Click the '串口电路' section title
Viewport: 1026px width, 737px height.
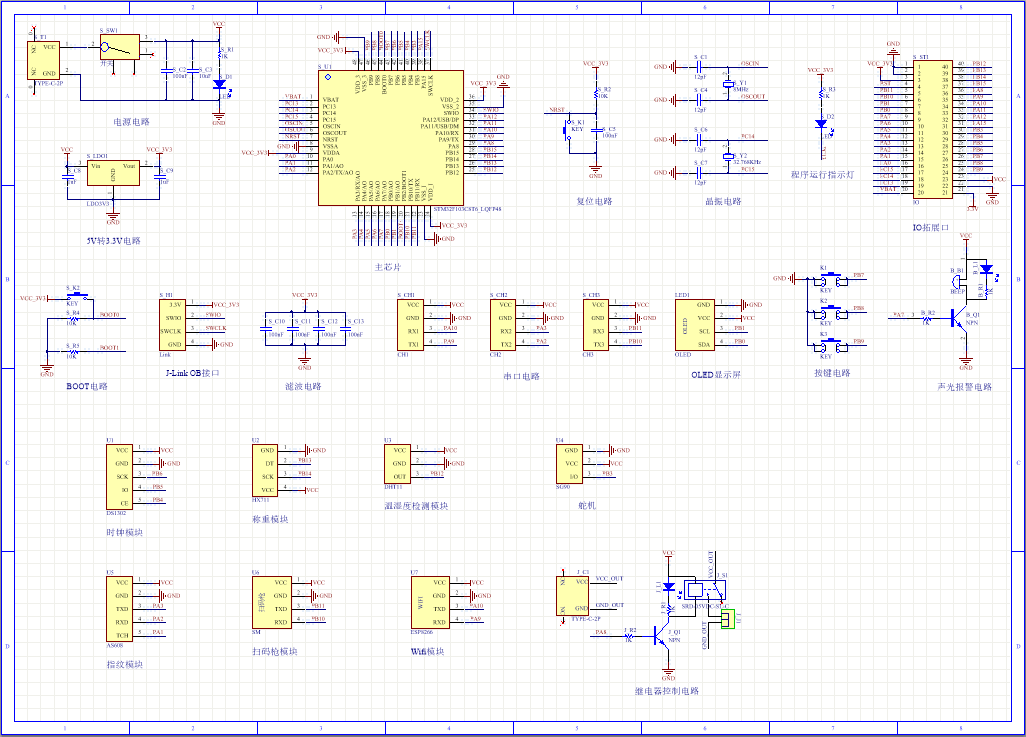(522, 376)
